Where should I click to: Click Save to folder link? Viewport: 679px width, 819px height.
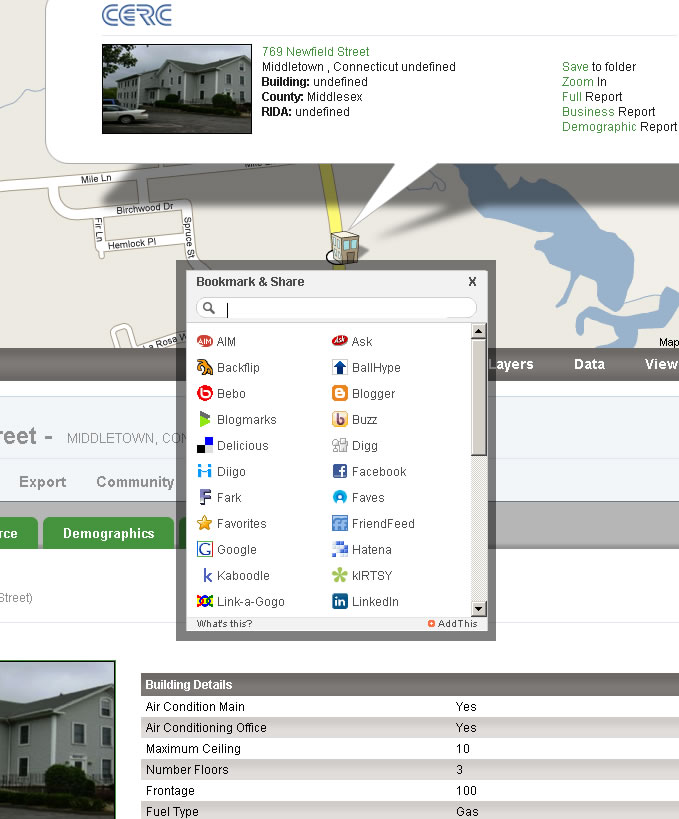599,67
